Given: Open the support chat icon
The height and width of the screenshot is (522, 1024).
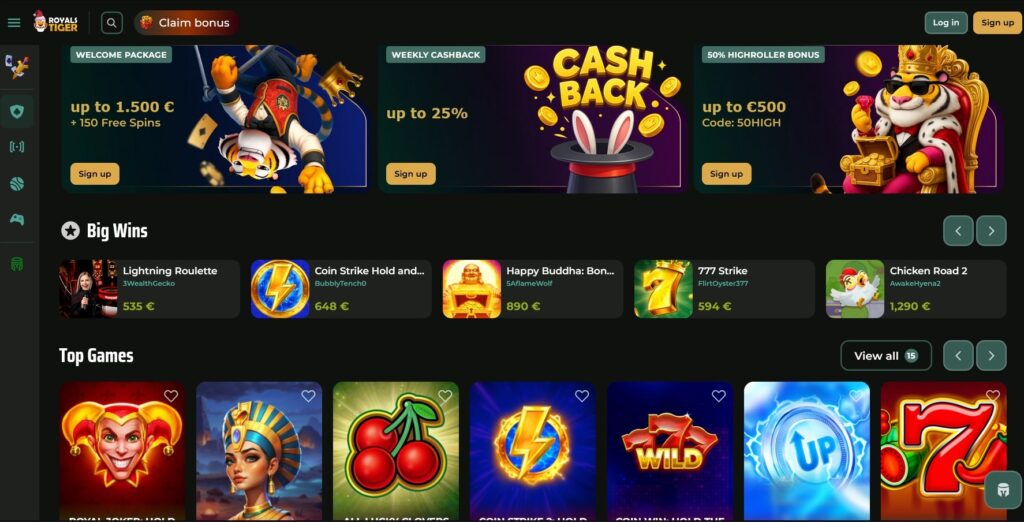Looking at the screenshot, I should (1003, 489).
